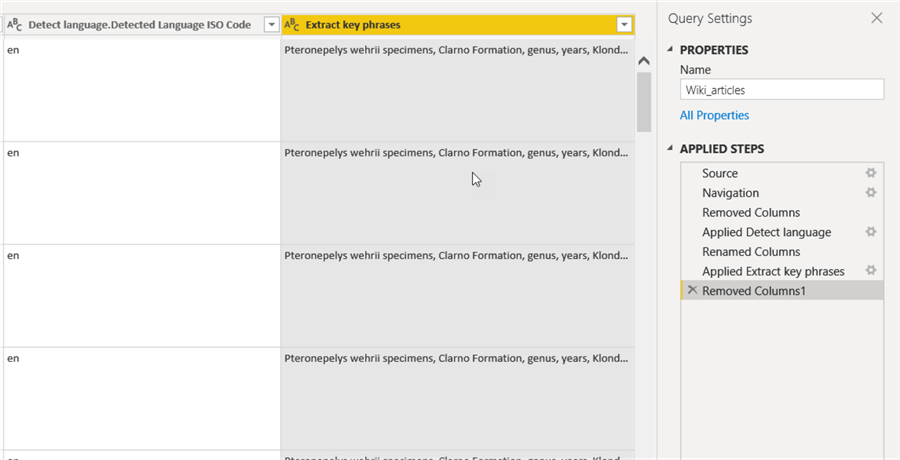Click text type icon of Extract key phrases column
The image size is (900, 460).
(292, 25)
